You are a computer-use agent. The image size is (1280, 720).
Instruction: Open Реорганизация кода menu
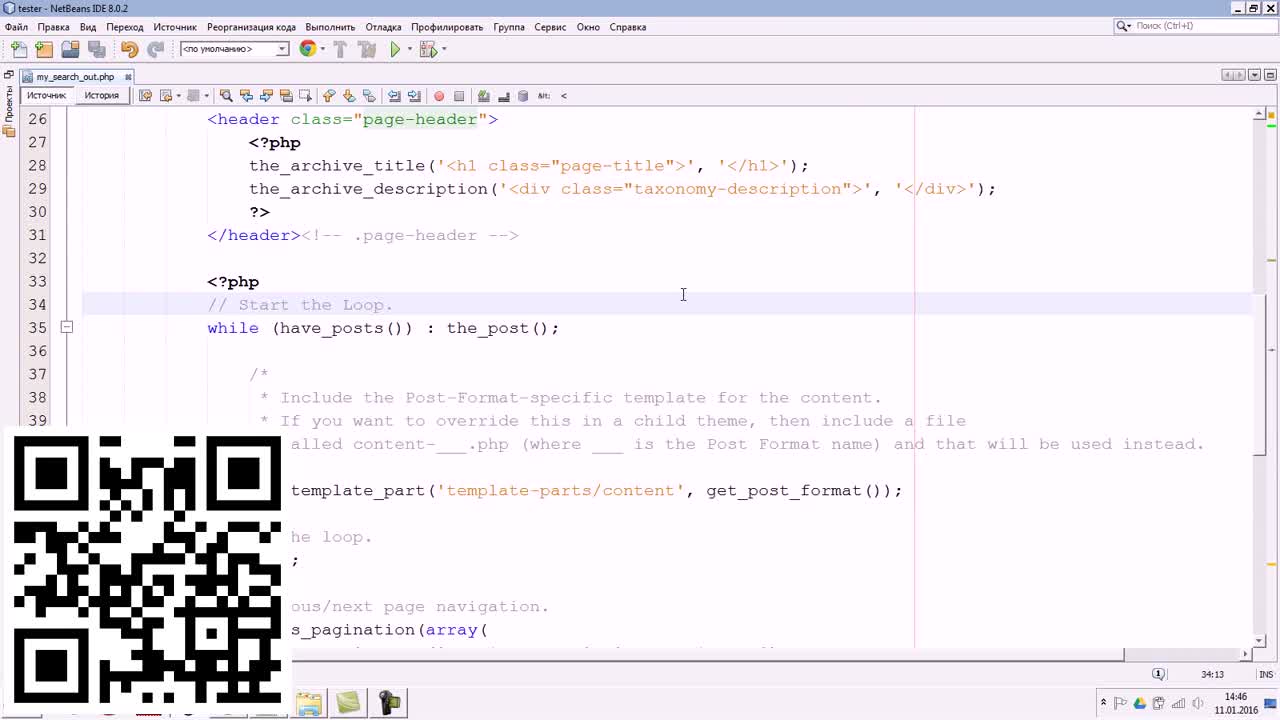(251, 27)
